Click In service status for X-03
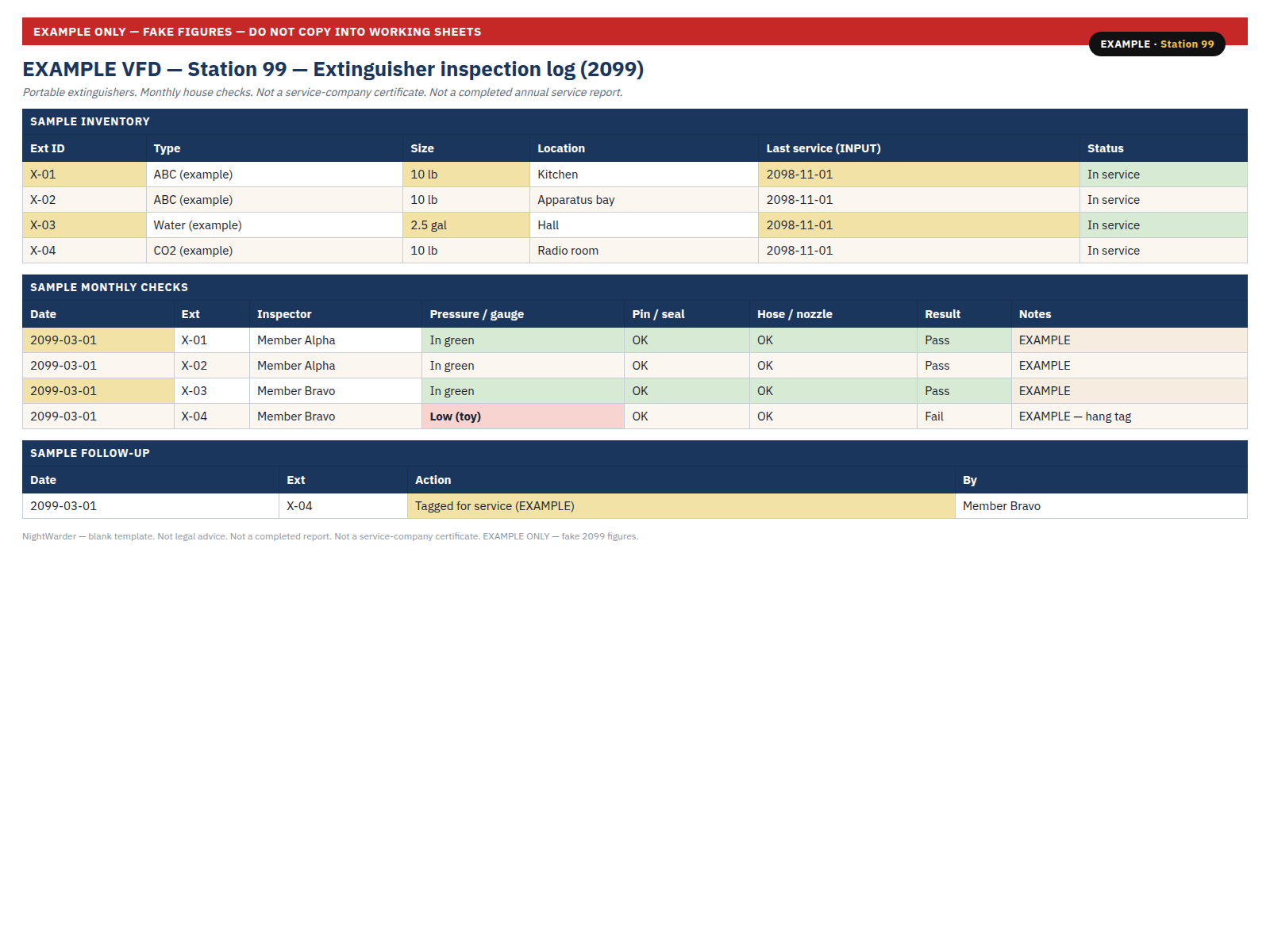The image size is (1270, 952). (1164, 225)
